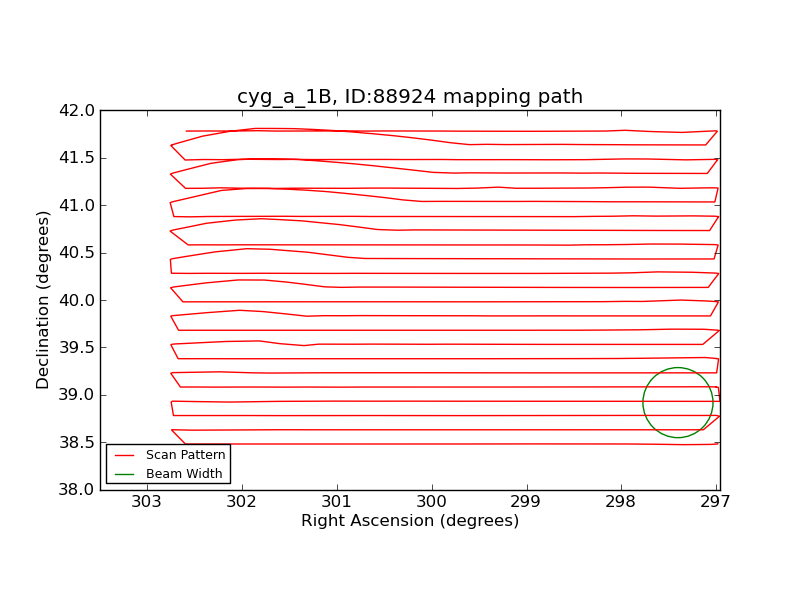Click the red Scan Pattern legend line
Viewport: 800px width, 600px height.
(124, 455)
